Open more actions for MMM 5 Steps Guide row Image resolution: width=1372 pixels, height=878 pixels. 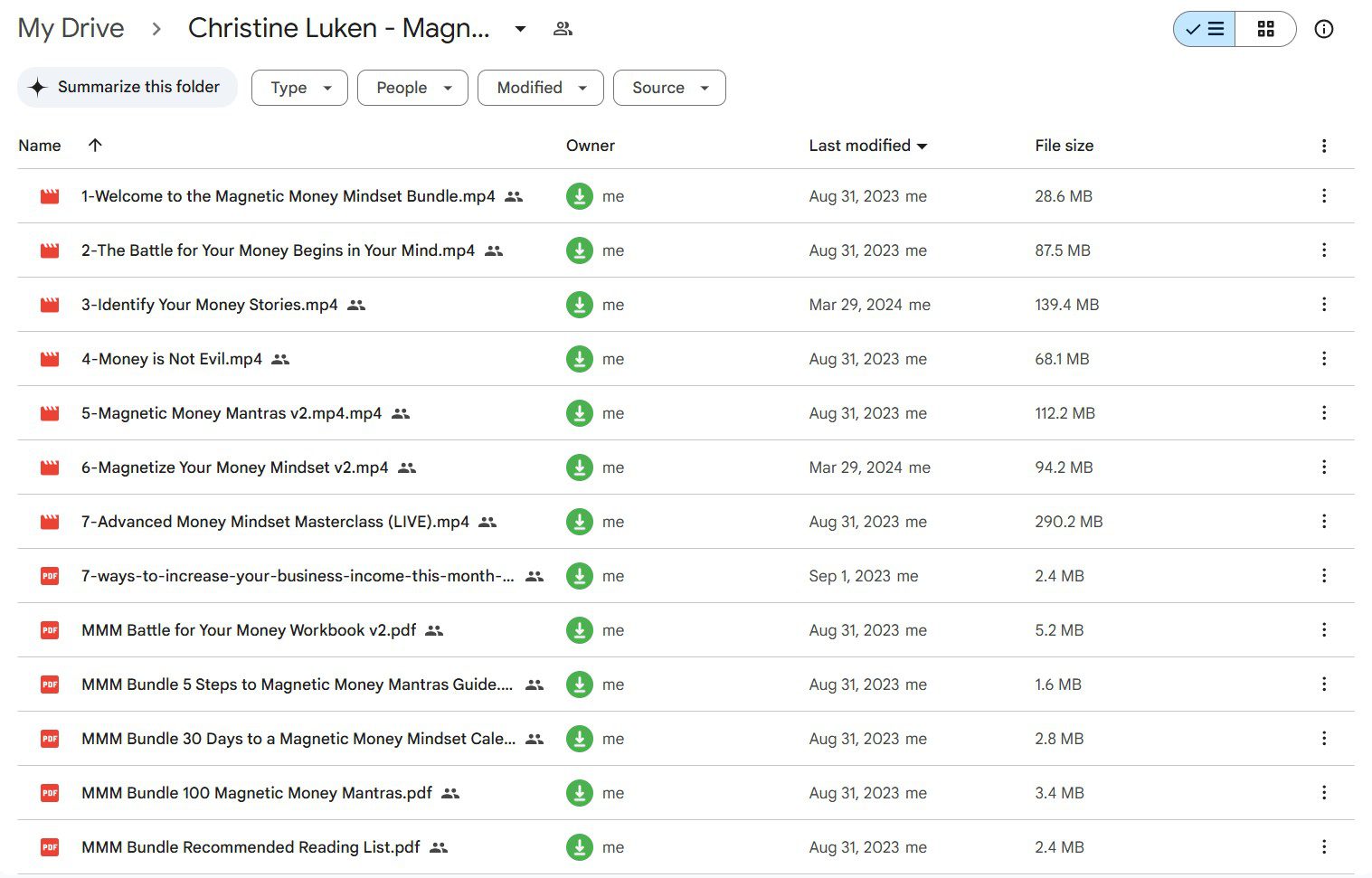tap(1324, 684)
